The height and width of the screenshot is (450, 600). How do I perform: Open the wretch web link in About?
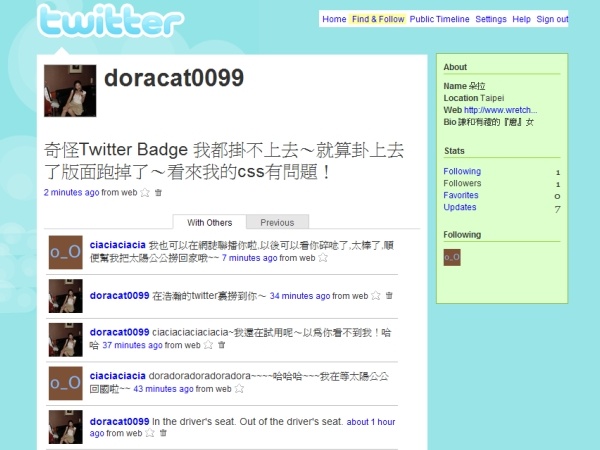coord(501,110)
